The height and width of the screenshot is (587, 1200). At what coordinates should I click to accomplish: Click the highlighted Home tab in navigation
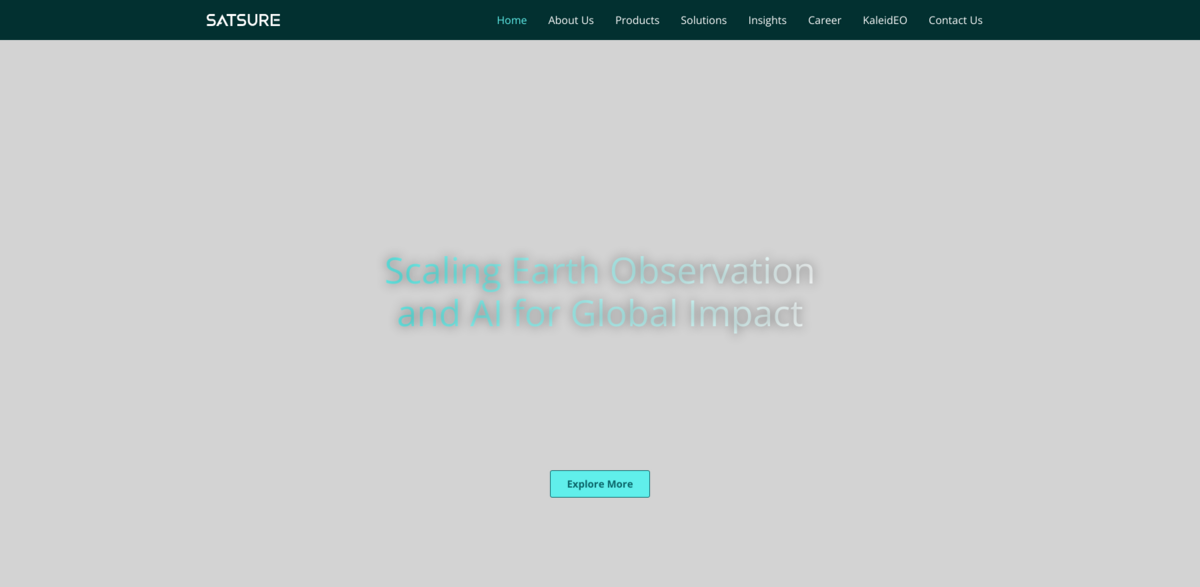point(511,20)
